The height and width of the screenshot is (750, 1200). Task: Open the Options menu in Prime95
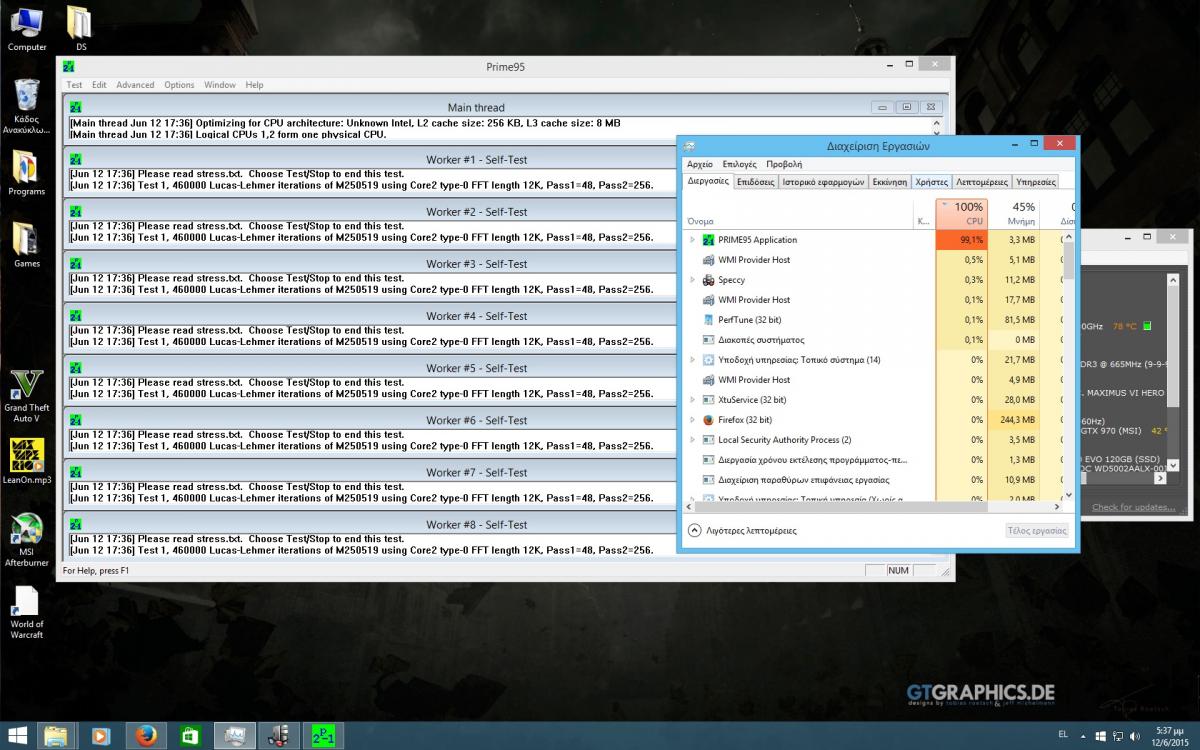(179, 85)
